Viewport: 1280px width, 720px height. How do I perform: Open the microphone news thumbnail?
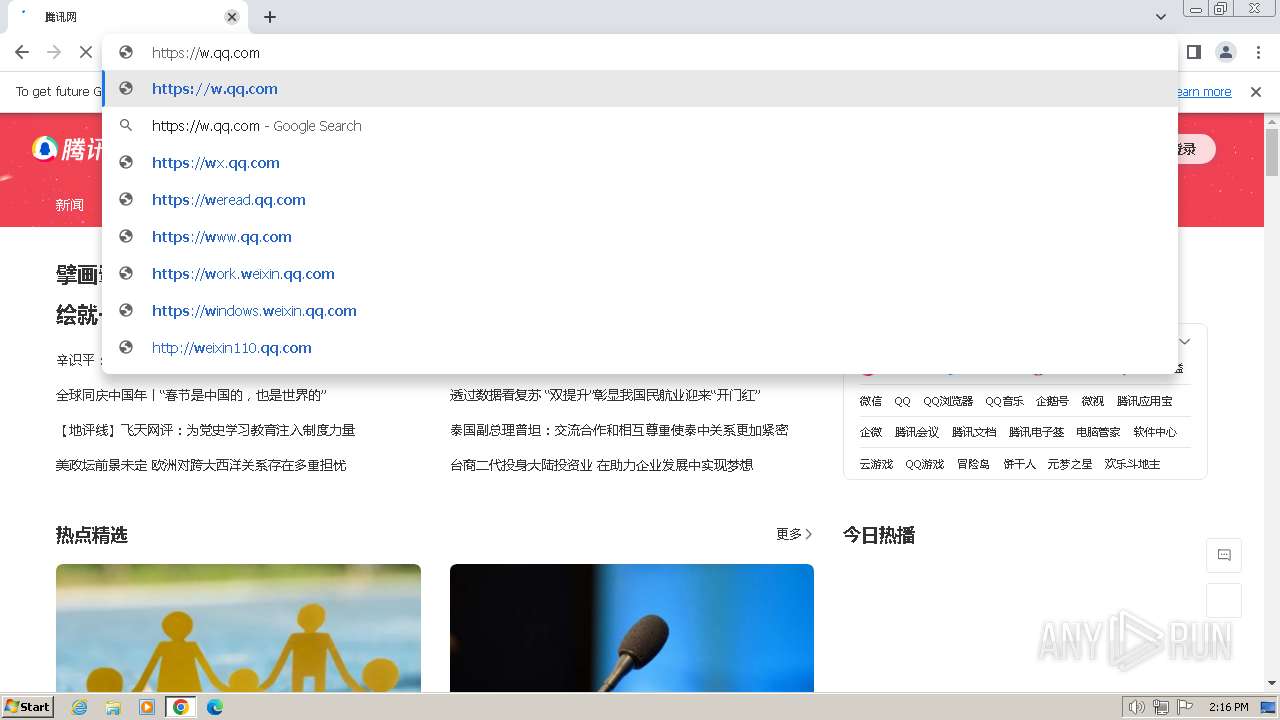coord(632,628)
